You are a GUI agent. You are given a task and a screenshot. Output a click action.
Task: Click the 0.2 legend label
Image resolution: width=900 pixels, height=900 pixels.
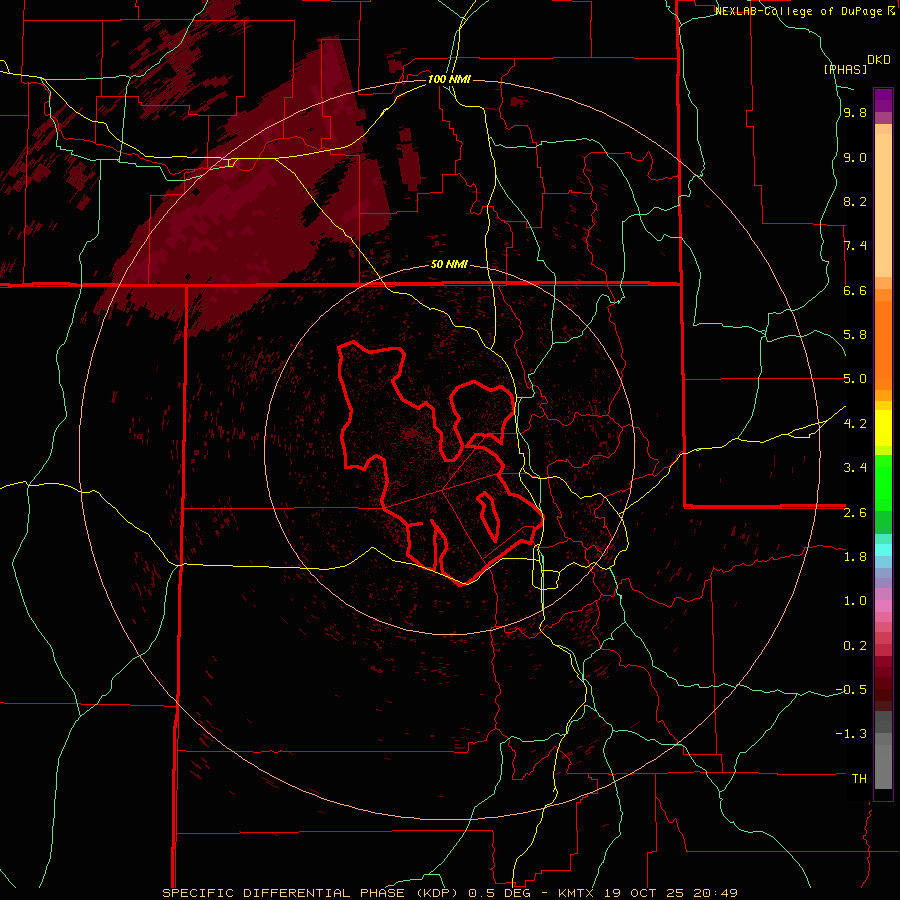(855, 645)
